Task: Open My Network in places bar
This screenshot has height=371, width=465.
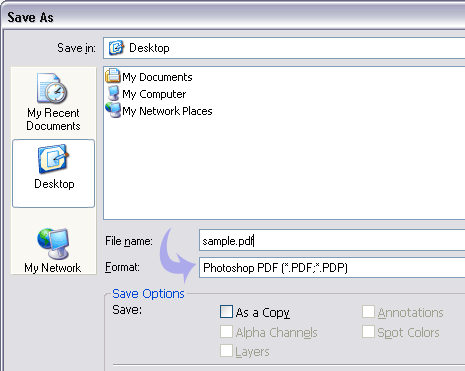Action: (53, 251)
